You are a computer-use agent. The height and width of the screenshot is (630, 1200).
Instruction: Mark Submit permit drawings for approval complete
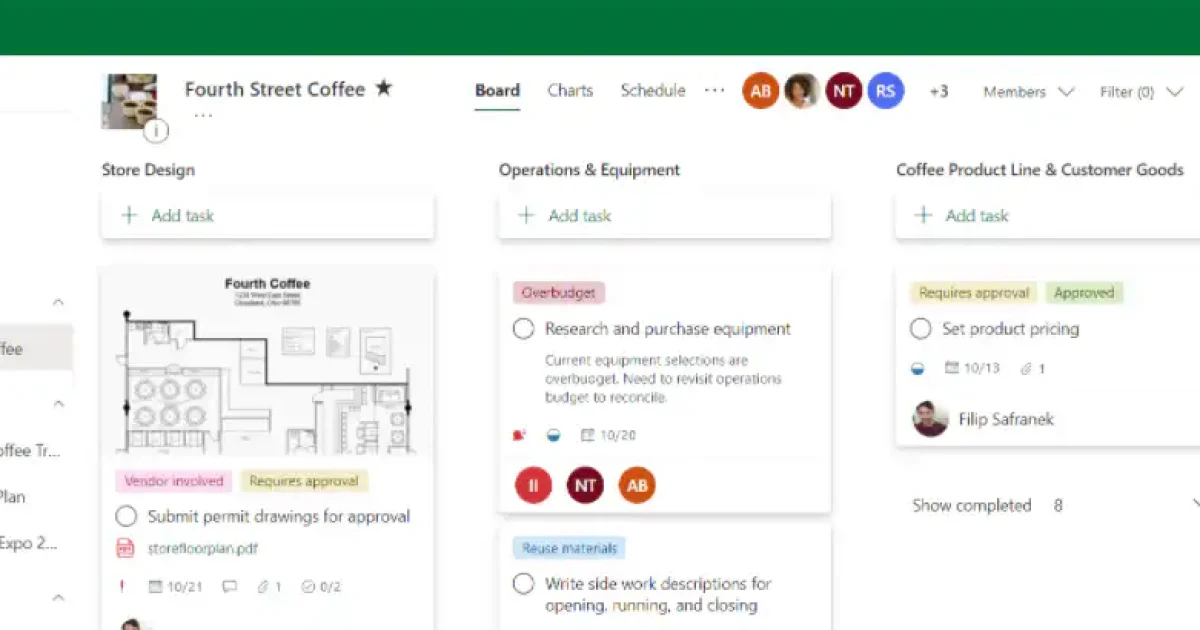126,516
